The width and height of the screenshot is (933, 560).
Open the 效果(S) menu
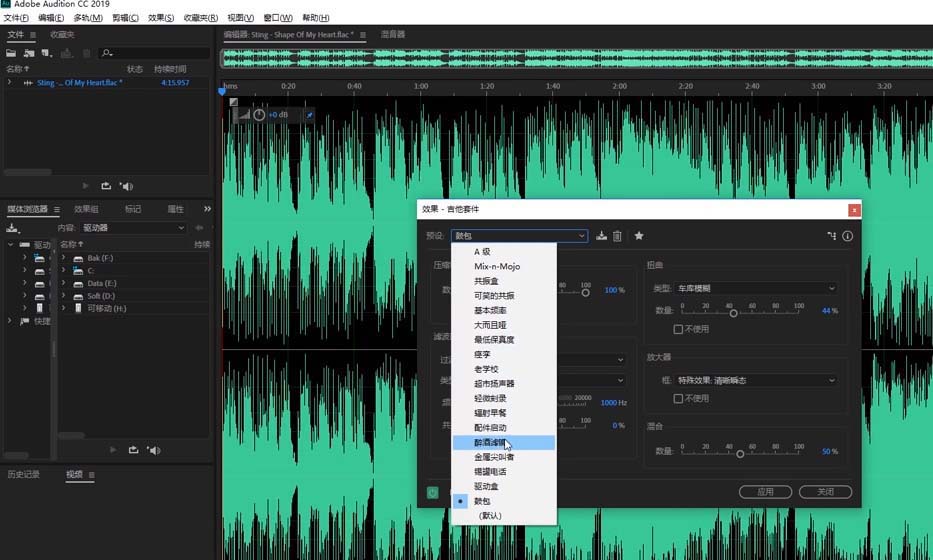(160, 18)
